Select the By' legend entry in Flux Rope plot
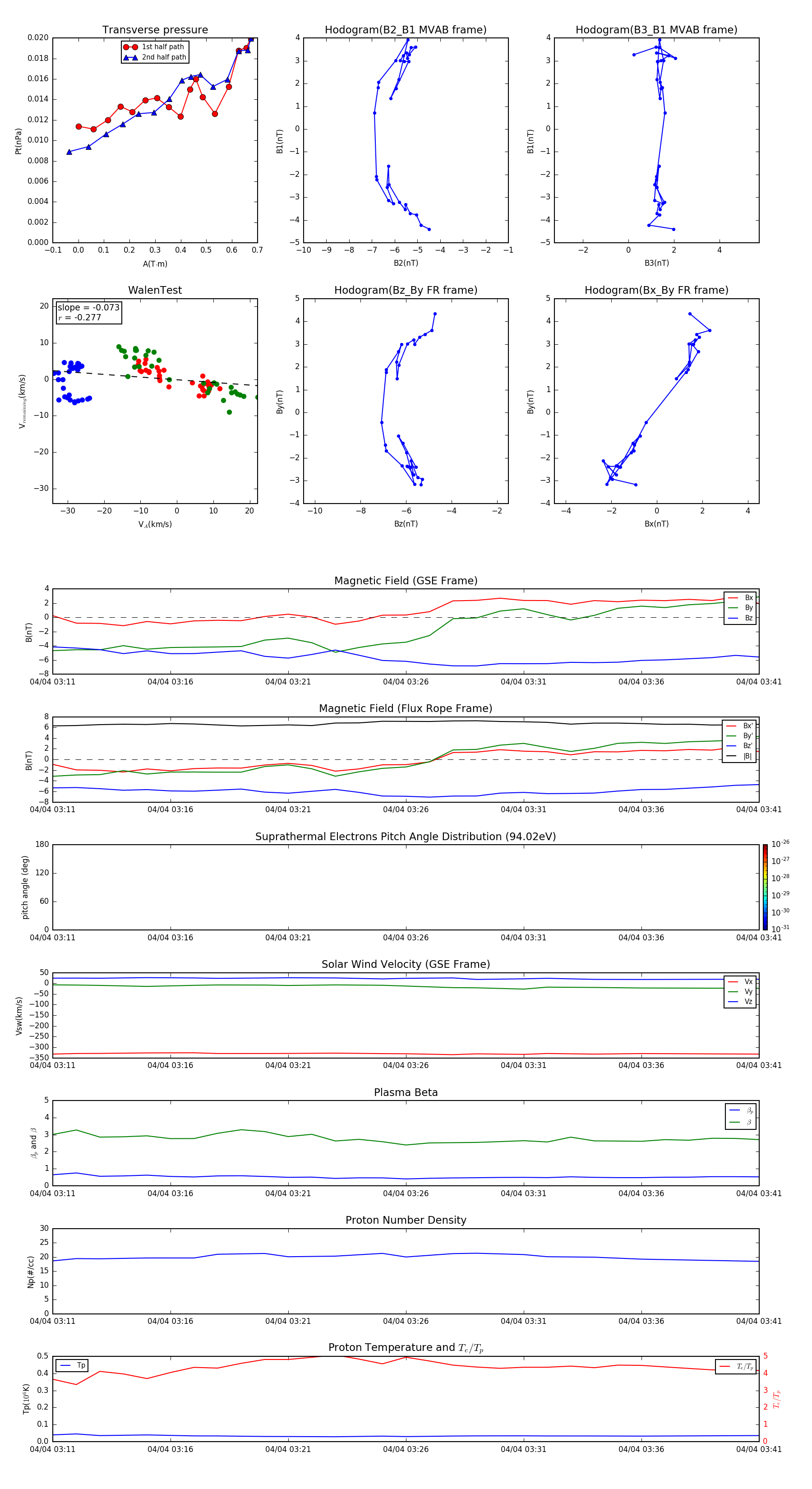The width and height of the screenshot is (812, 1489). coord(739,736)
